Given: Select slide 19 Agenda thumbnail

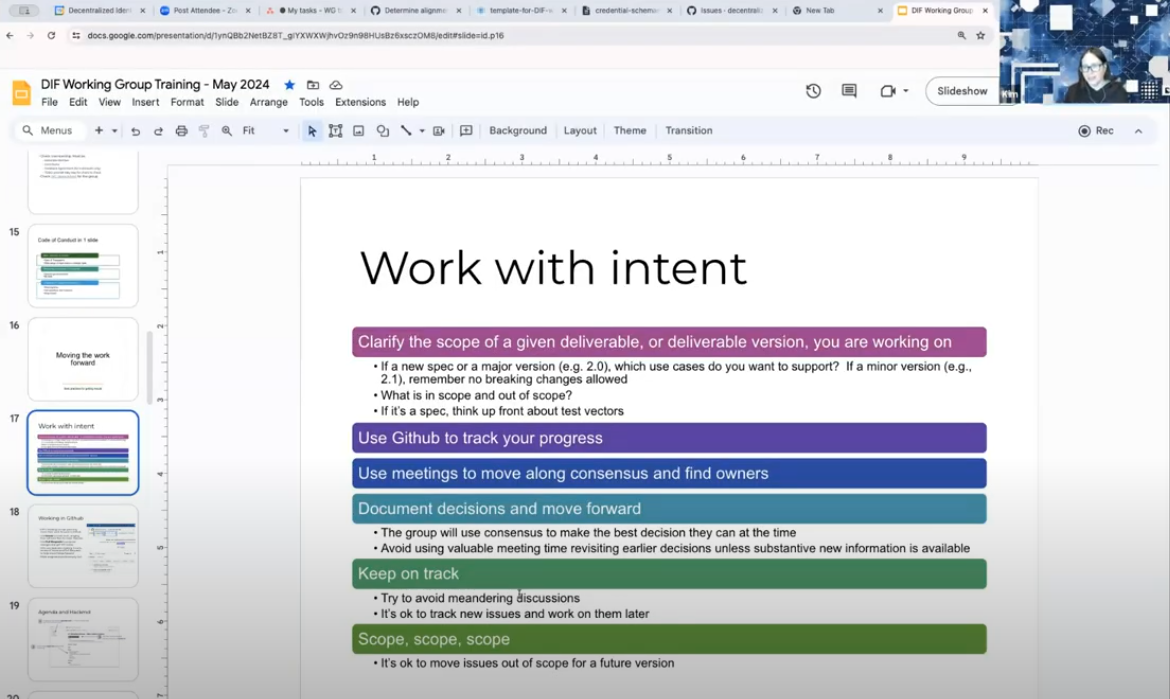Looking at the screenshot, I should 83,639.
